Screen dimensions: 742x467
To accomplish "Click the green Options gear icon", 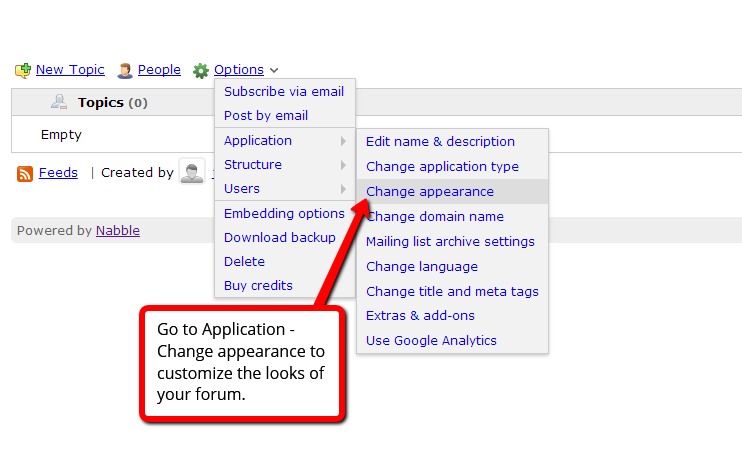I will point(201,70).
